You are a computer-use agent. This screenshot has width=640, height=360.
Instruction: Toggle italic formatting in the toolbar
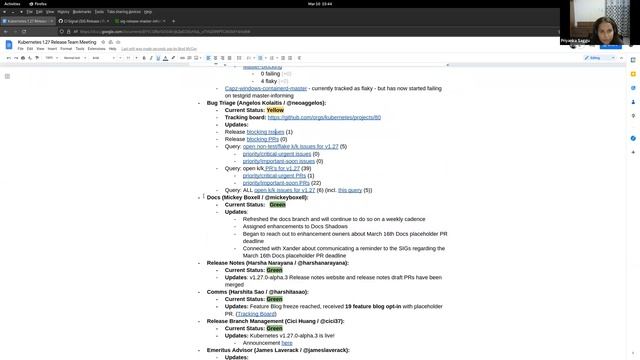(x=151, y=58)
